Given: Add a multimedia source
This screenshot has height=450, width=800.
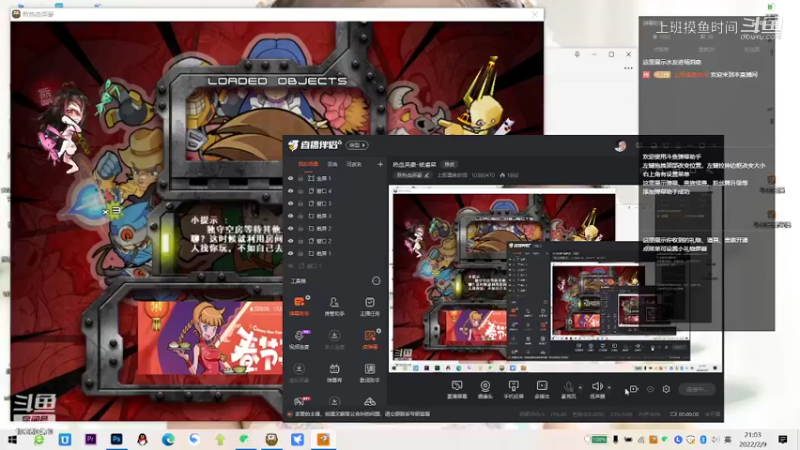Looking at the screenshot, I should 542,389.
